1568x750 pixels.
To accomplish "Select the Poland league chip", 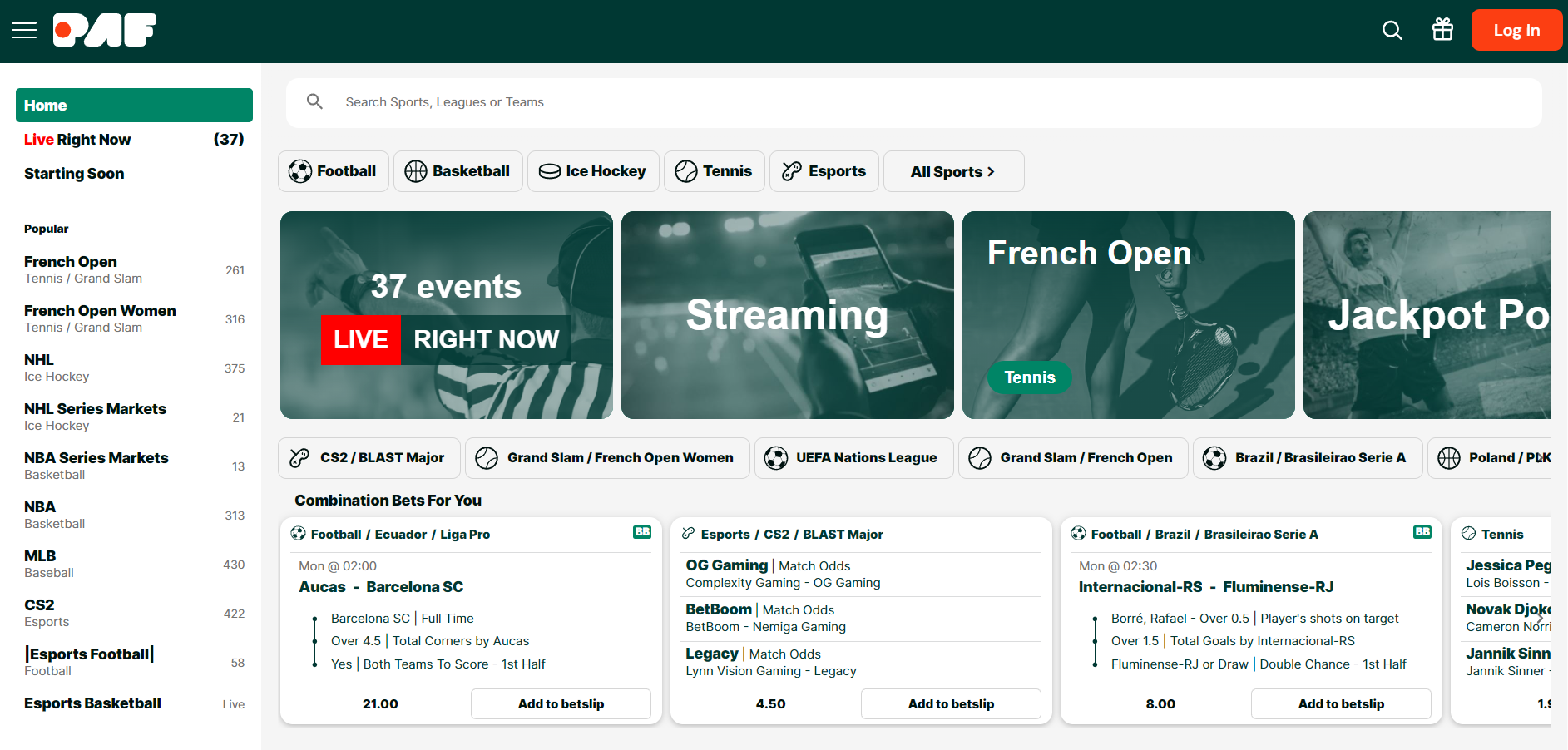I will pyautogui.click(x=1489, y=458).
